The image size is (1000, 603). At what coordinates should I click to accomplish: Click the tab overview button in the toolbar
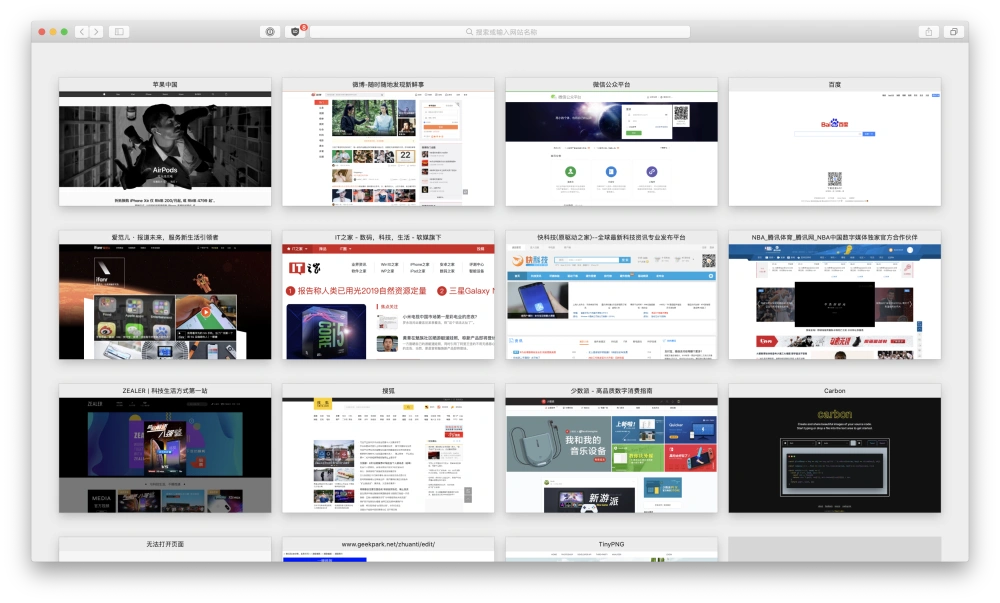coord(953,32)
